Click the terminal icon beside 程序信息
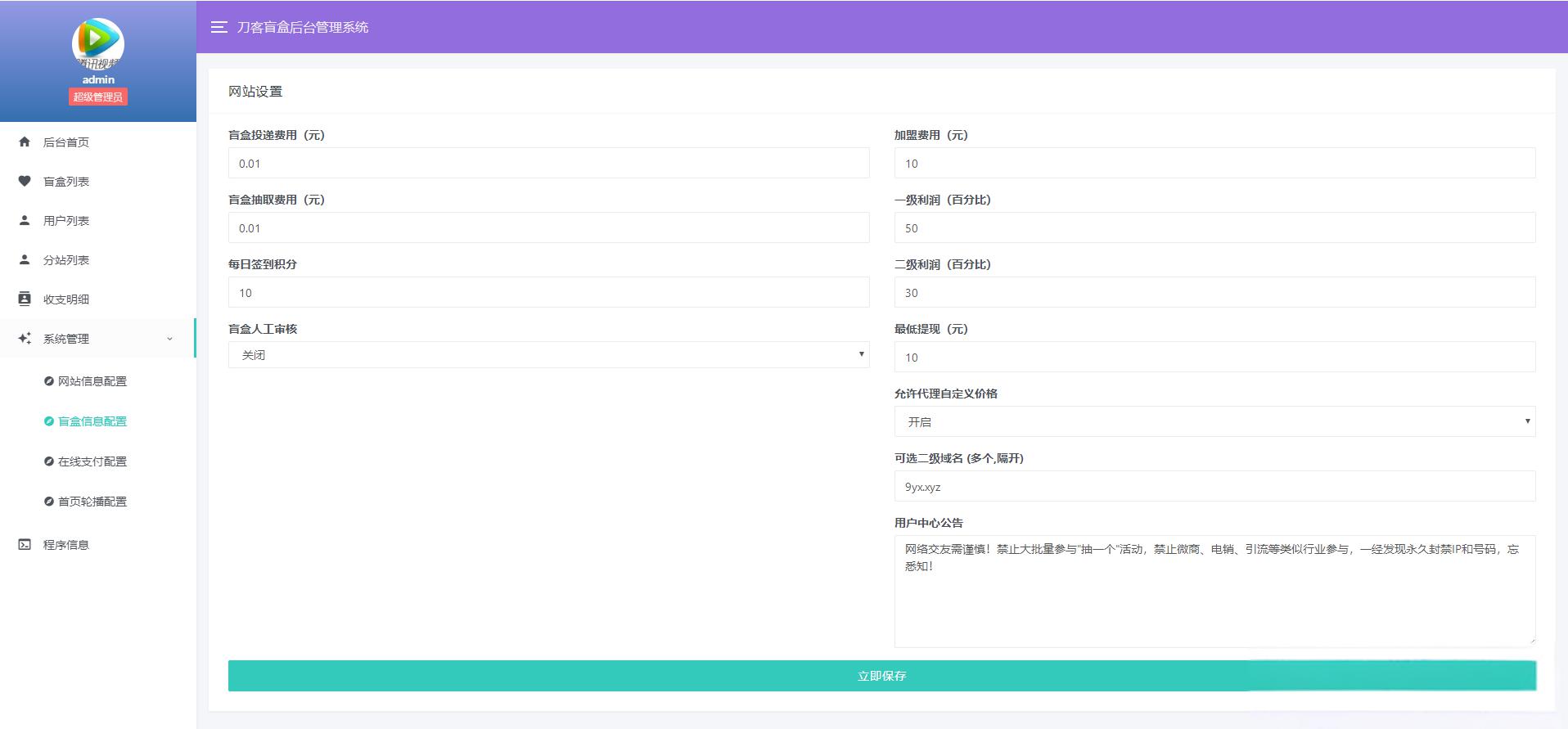1568x729 pixels. click(x=25, y=544)
